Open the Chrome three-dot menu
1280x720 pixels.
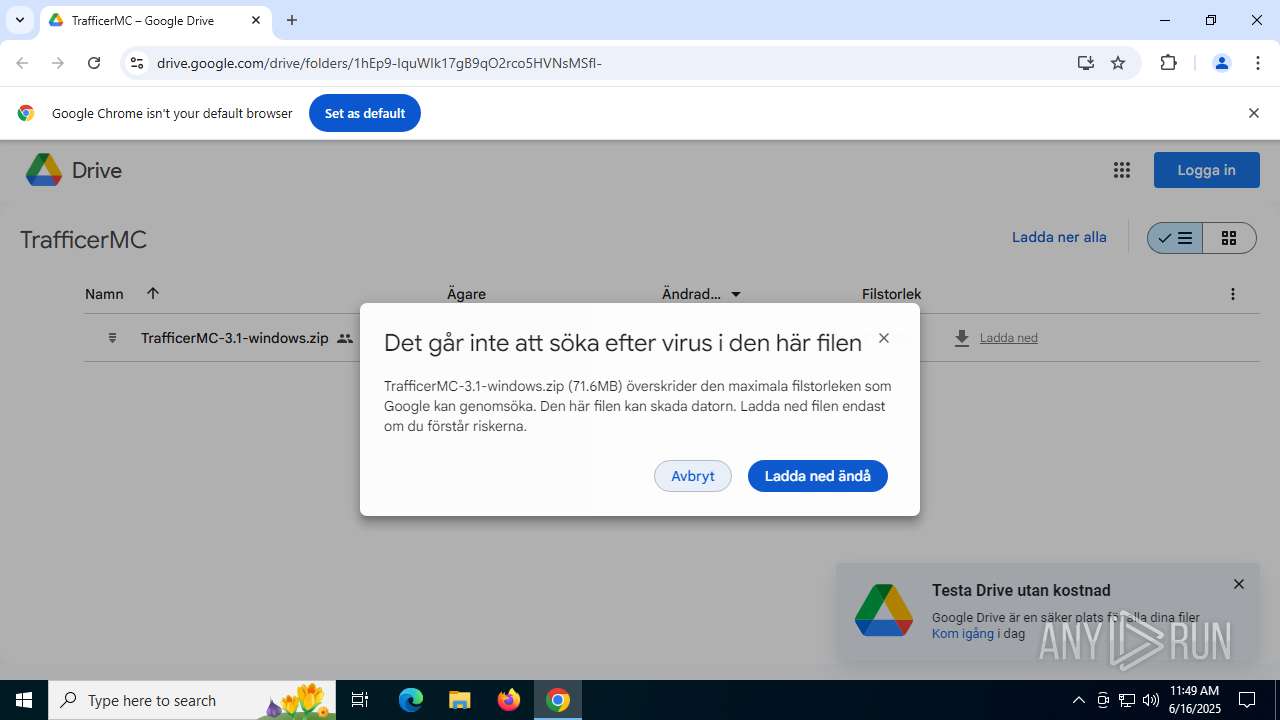[1258, 63]
